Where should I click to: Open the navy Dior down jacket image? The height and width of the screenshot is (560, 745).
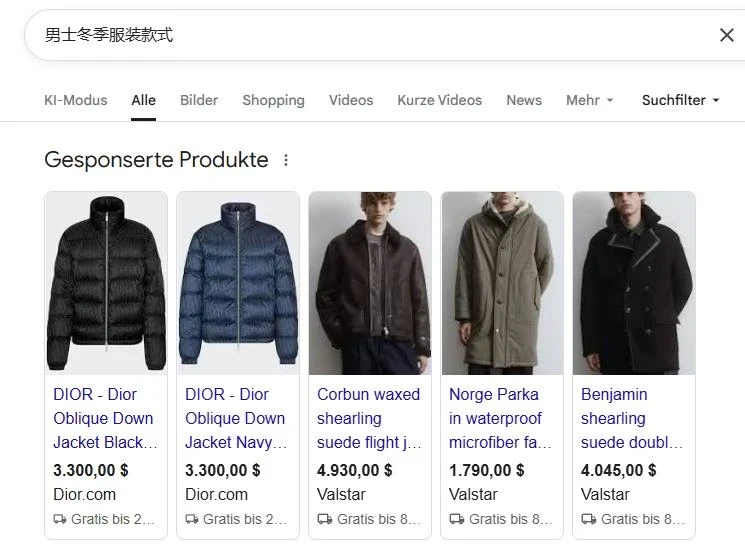pos(238,283)
